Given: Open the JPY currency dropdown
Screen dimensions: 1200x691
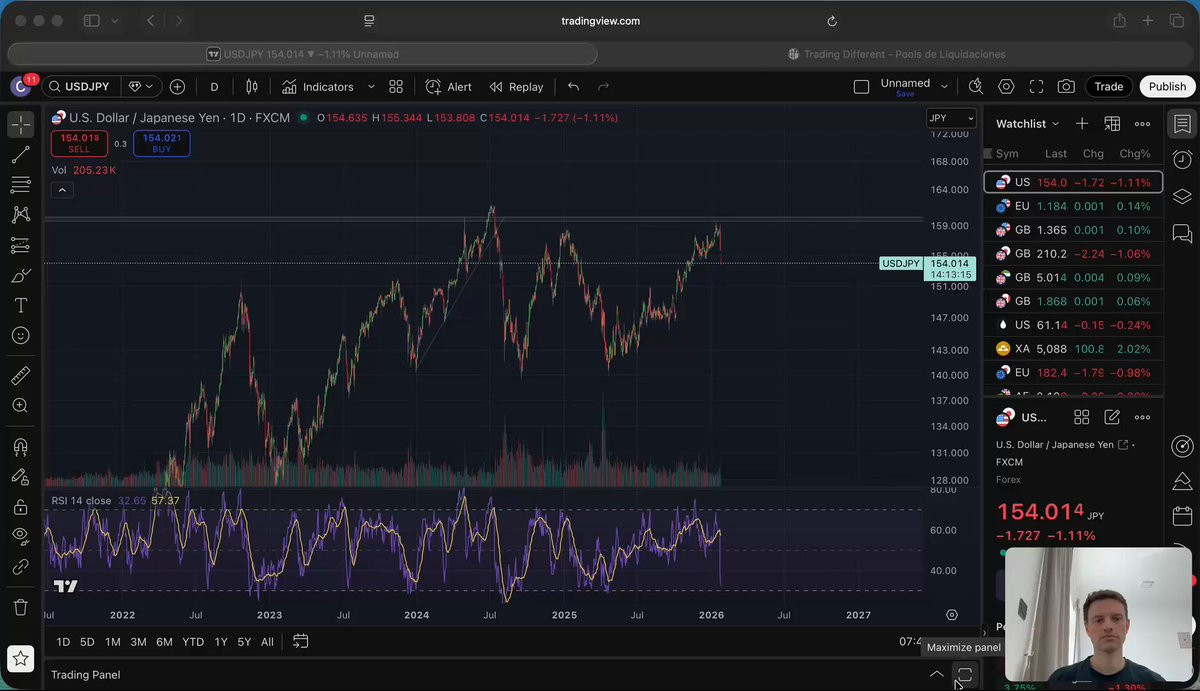Looking at the screenshot, I should point(950,118).
